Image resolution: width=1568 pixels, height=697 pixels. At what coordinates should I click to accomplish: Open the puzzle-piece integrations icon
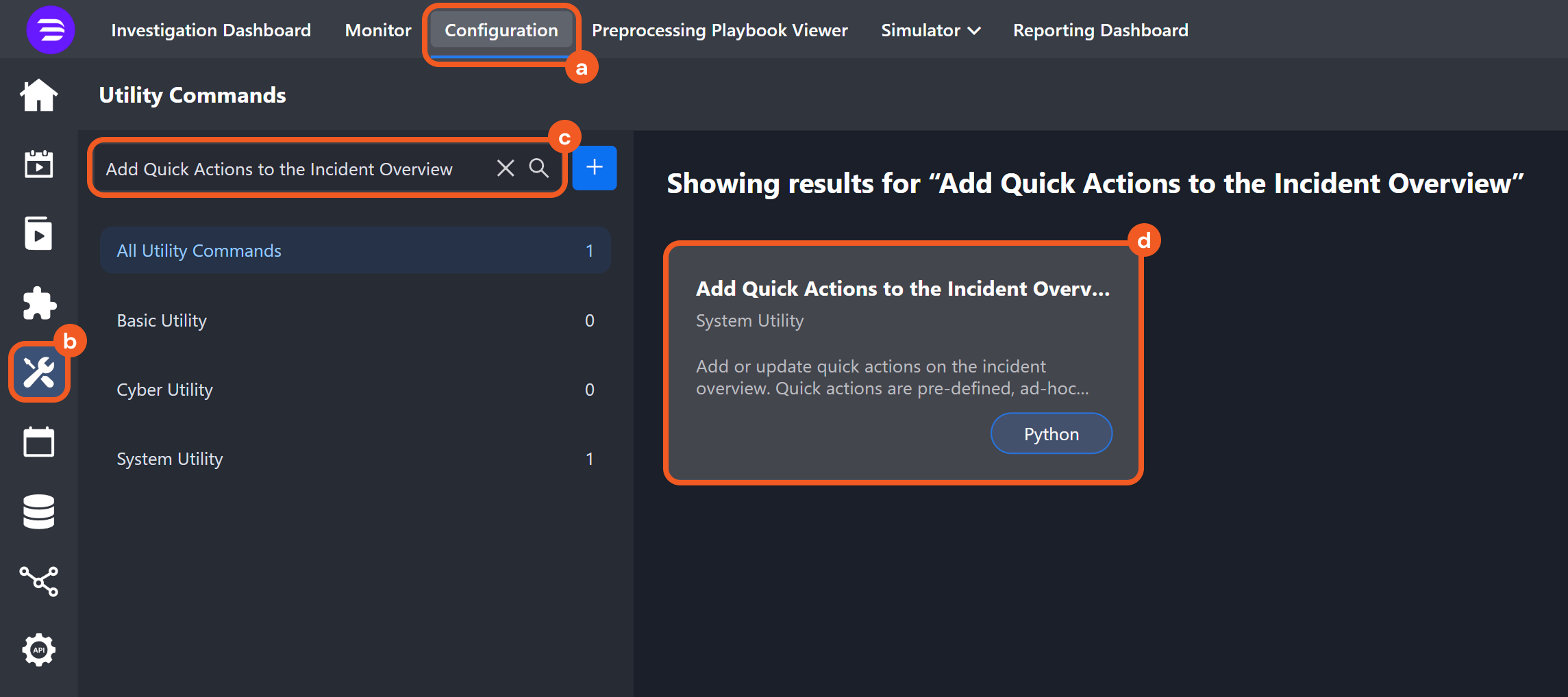(39, 303)
